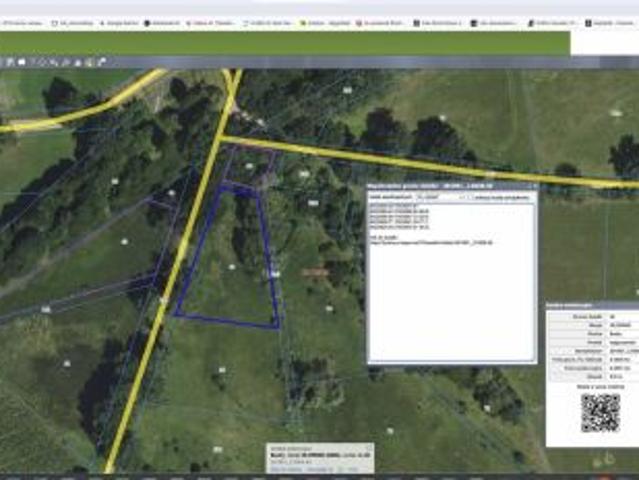Select the measuring tool in the map toolbar
The height and width of the screenshot is (480, 639).
pos(54,62)
